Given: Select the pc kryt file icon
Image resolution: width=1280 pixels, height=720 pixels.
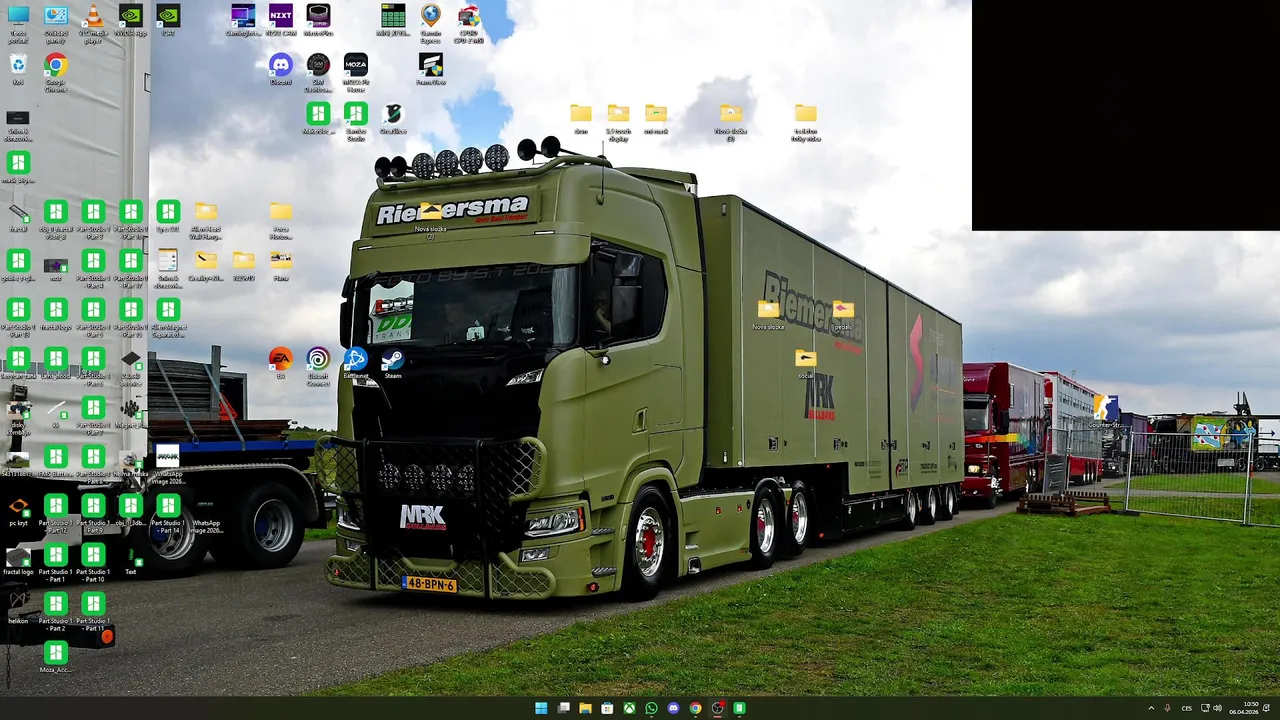Looking at the screenshot, I should (18, 510).
